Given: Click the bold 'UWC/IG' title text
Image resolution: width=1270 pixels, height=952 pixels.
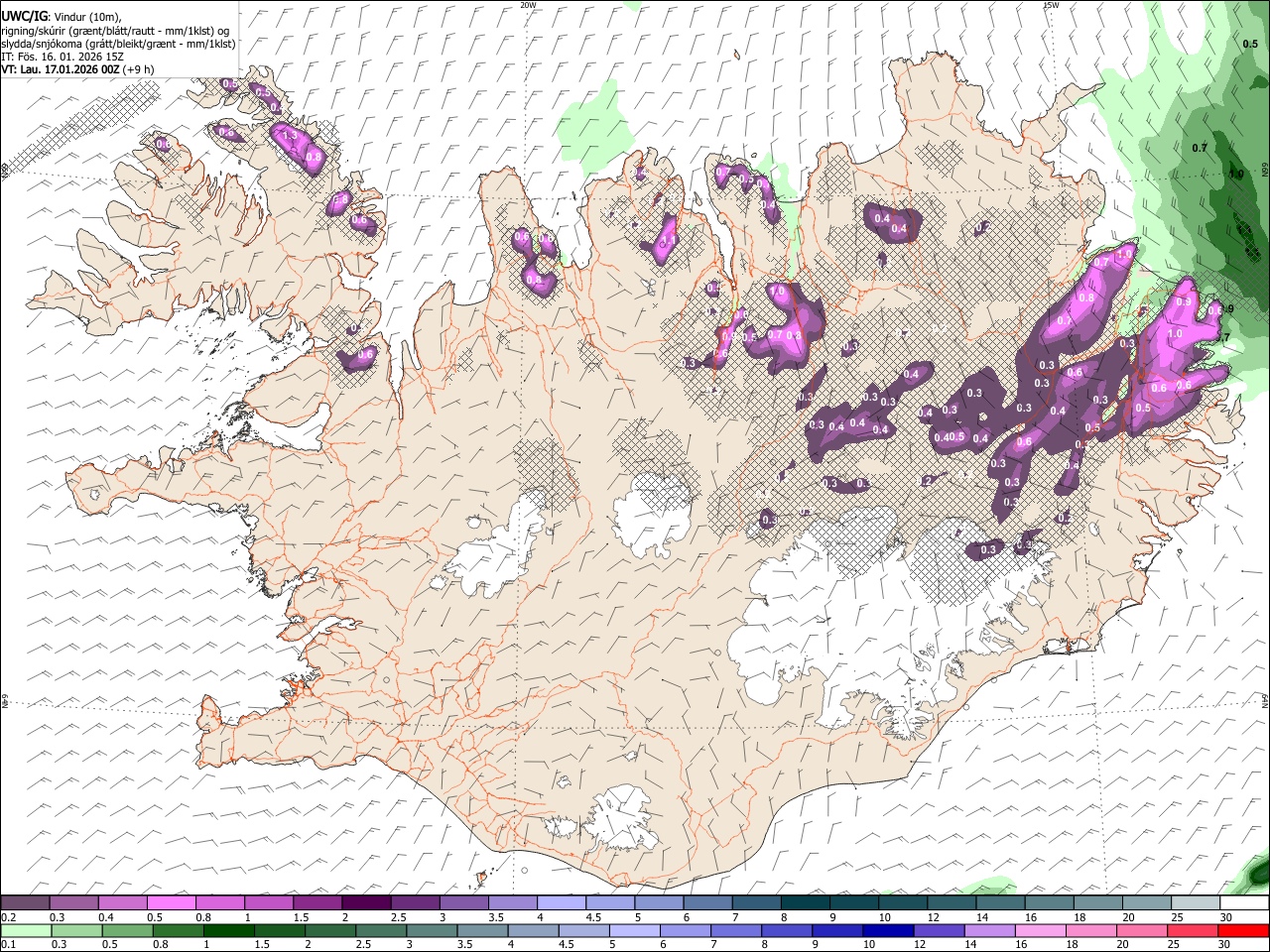Looking at the screenshot, I should tap(24, 16).
